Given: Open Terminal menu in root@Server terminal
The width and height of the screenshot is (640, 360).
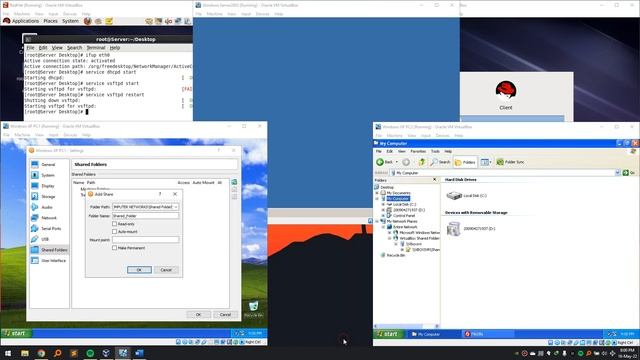Looking at the screenshot, I should pos(96,48).
